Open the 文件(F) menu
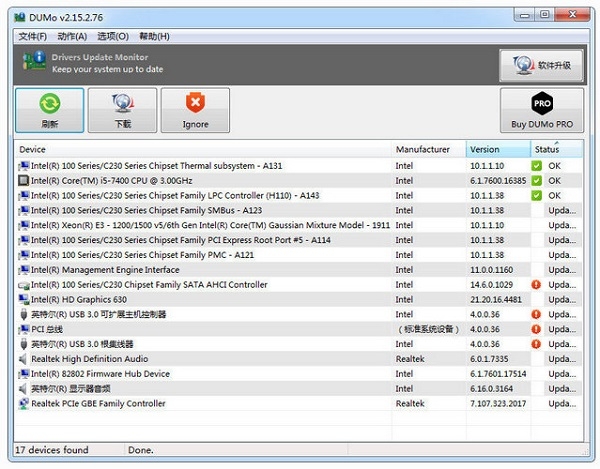Viewport: 600px width, 469px height. 32,37
